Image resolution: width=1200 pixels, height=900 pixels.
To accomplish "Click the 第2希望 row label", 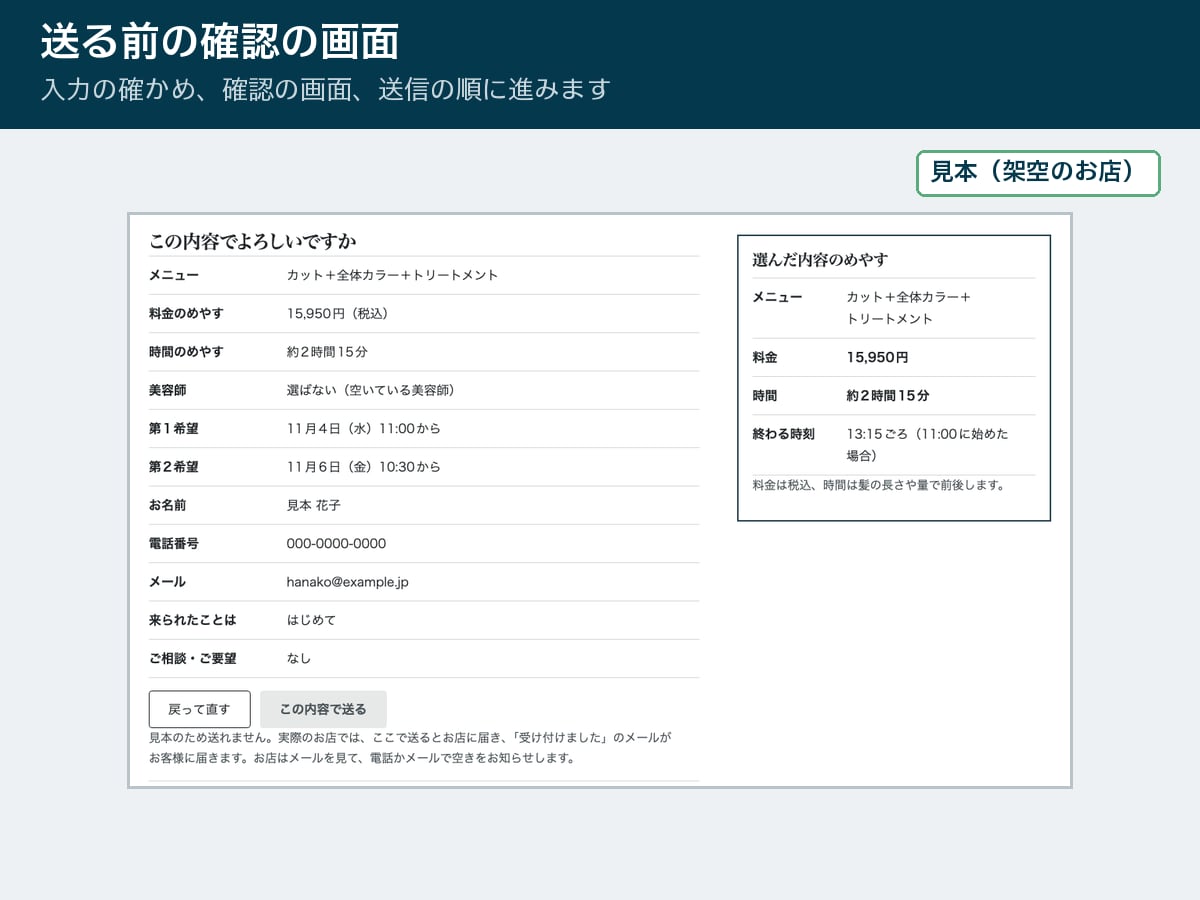I will coord(174,467).
